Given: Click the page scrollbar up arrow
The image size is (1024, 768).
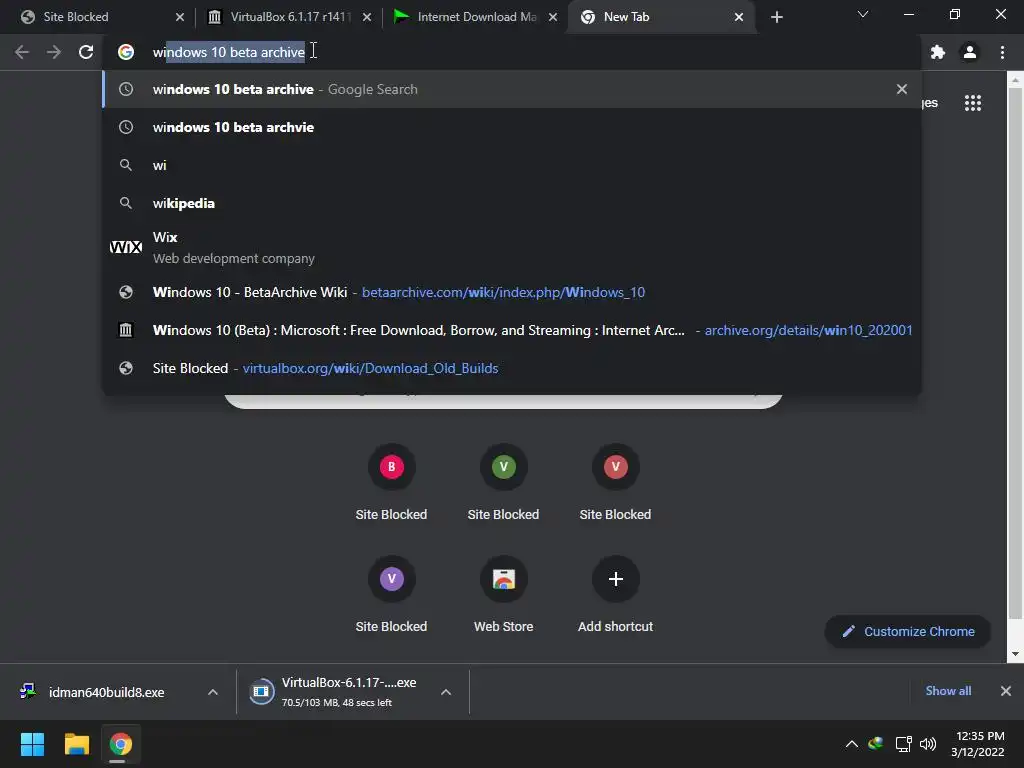Looking at the screenshot, I should 1015,80.
